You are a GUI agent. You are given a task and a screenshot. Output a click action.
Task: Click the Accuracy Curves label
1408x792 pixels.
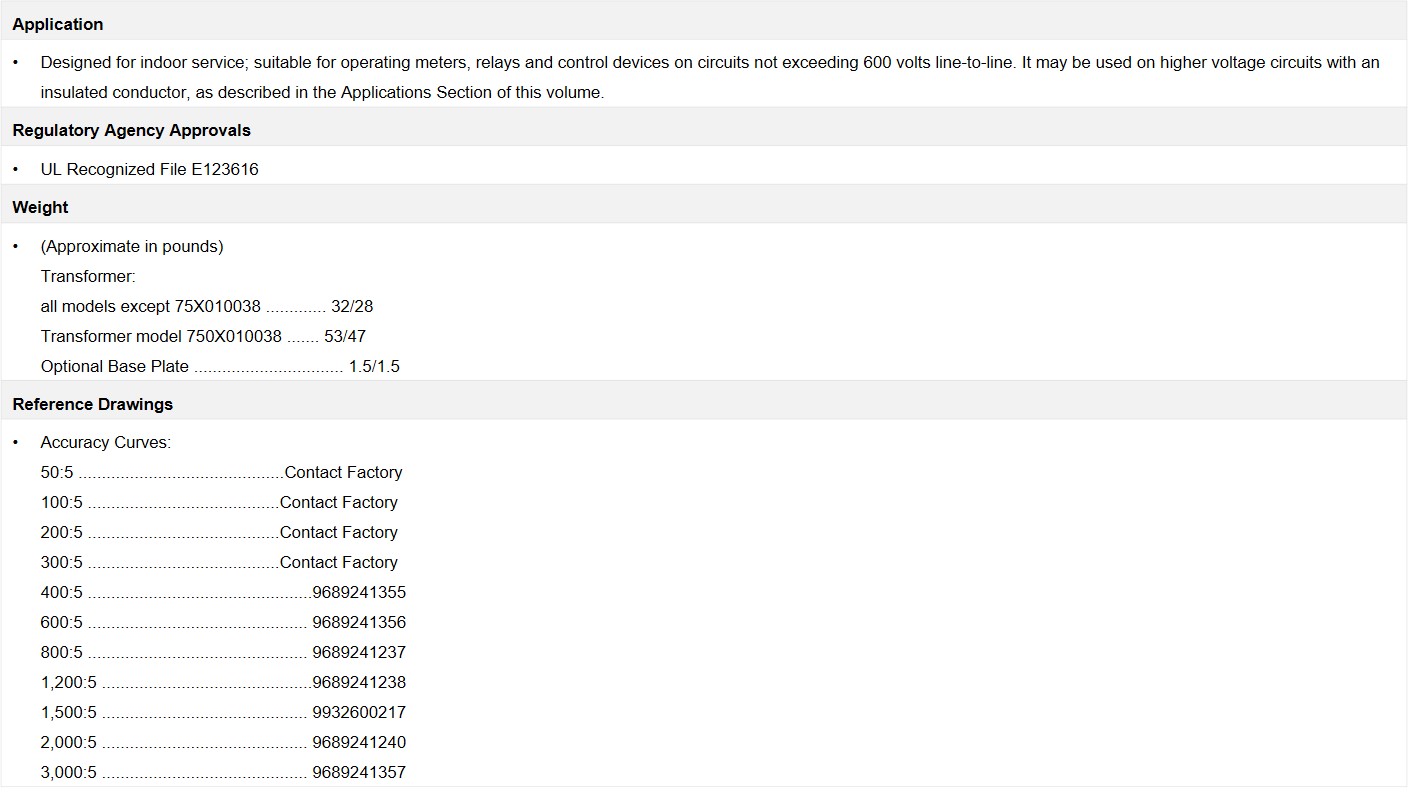pyautogui.click(x=106, y=442)
